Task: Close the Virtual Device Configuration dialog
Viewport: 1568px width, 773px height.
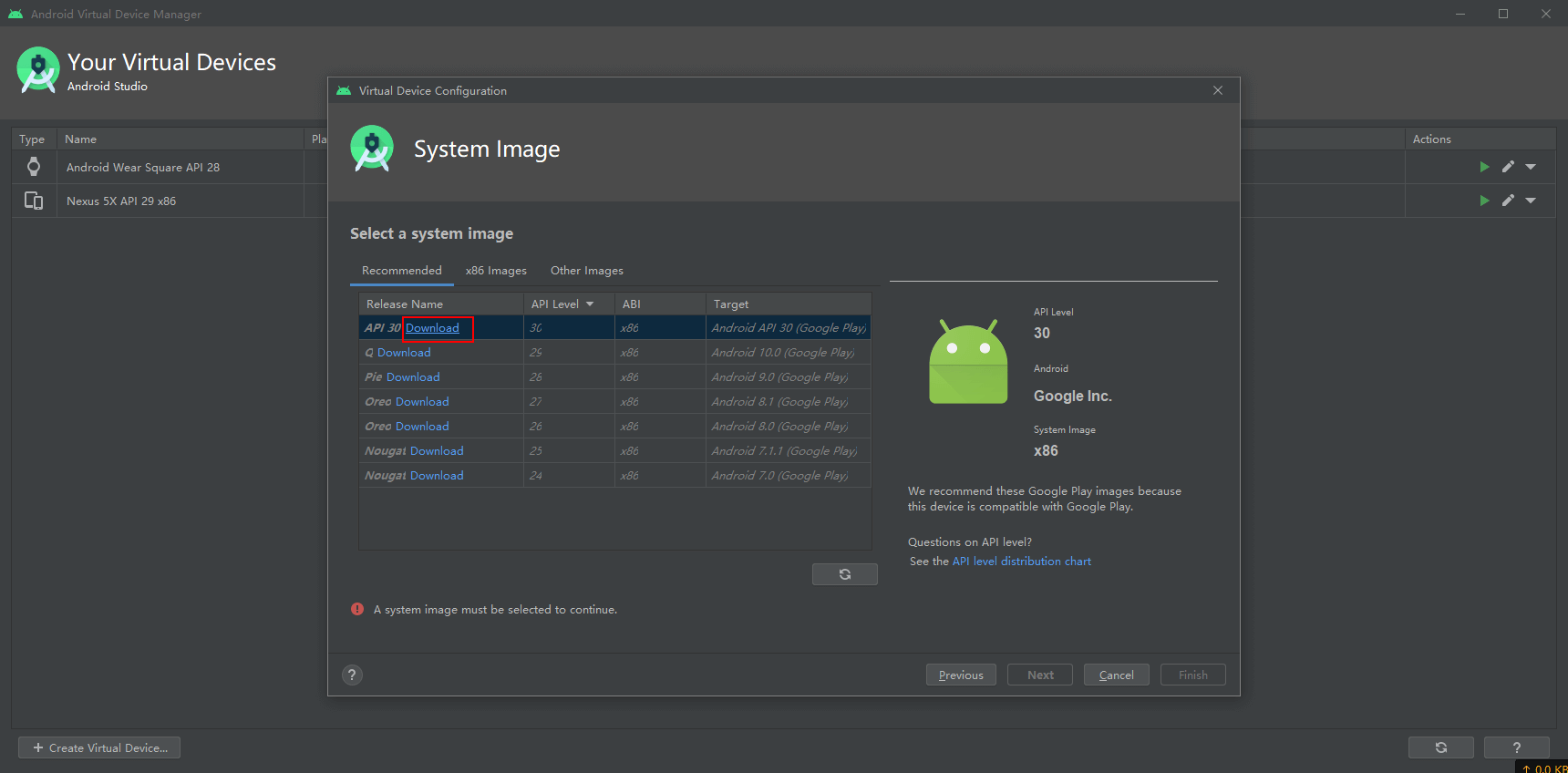Action: coord(1218,90)
